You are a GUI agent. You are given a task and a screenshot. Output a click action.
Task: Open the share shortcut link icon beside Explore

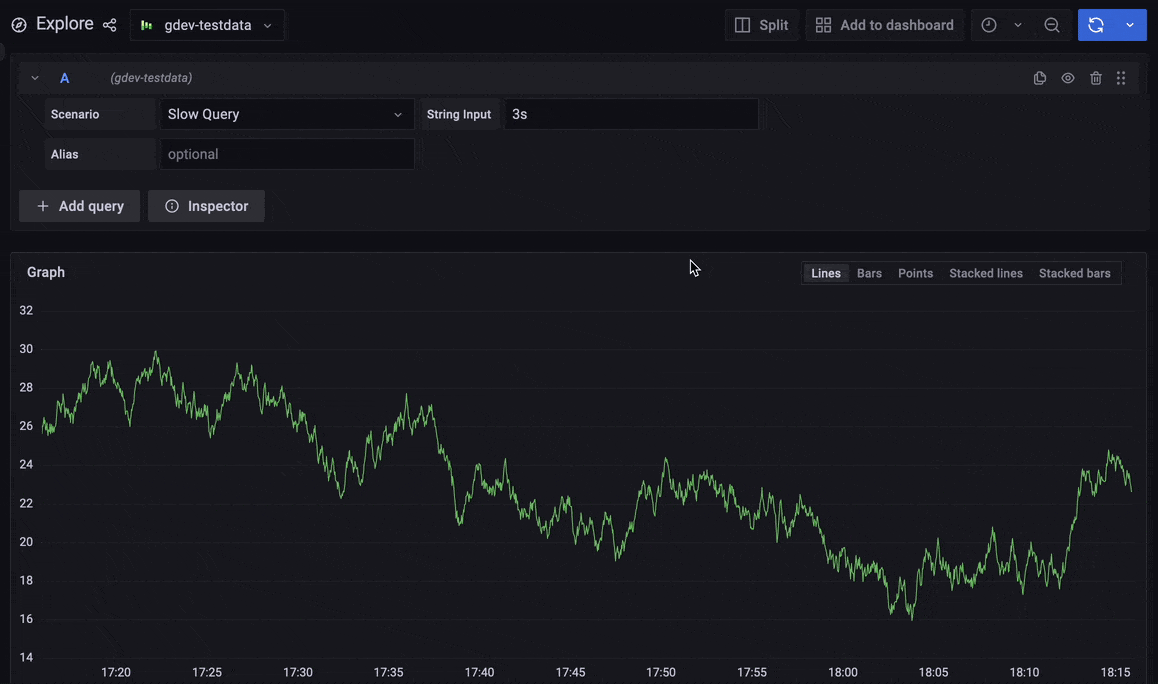pos(109,25)
